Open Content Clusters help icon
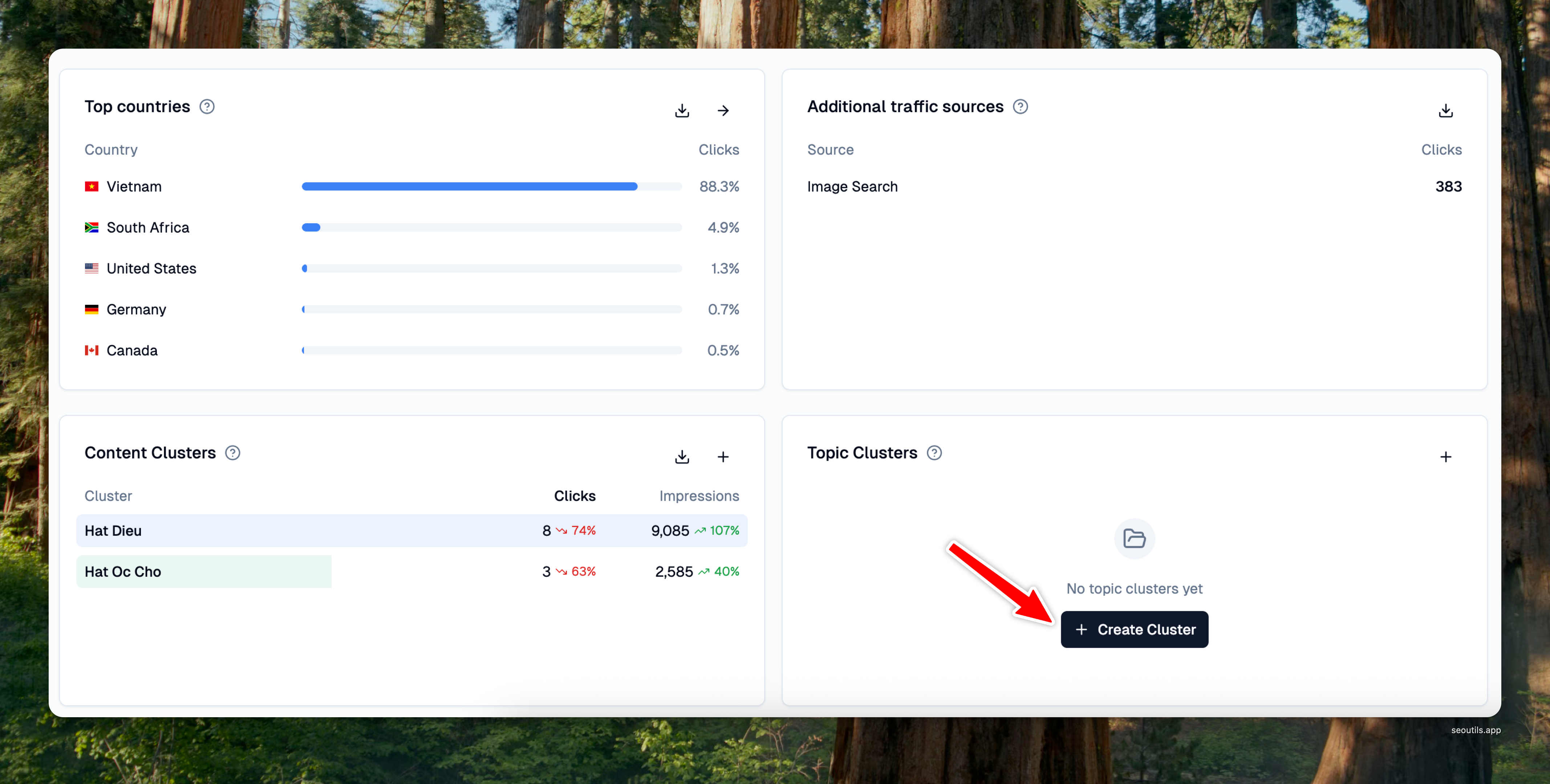1550x784 pixels. [232, 453]
